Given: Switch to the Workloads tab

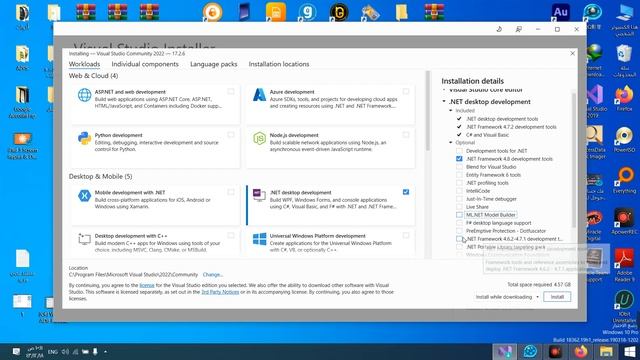Looking at the screenshot, I should click(84, 64).
